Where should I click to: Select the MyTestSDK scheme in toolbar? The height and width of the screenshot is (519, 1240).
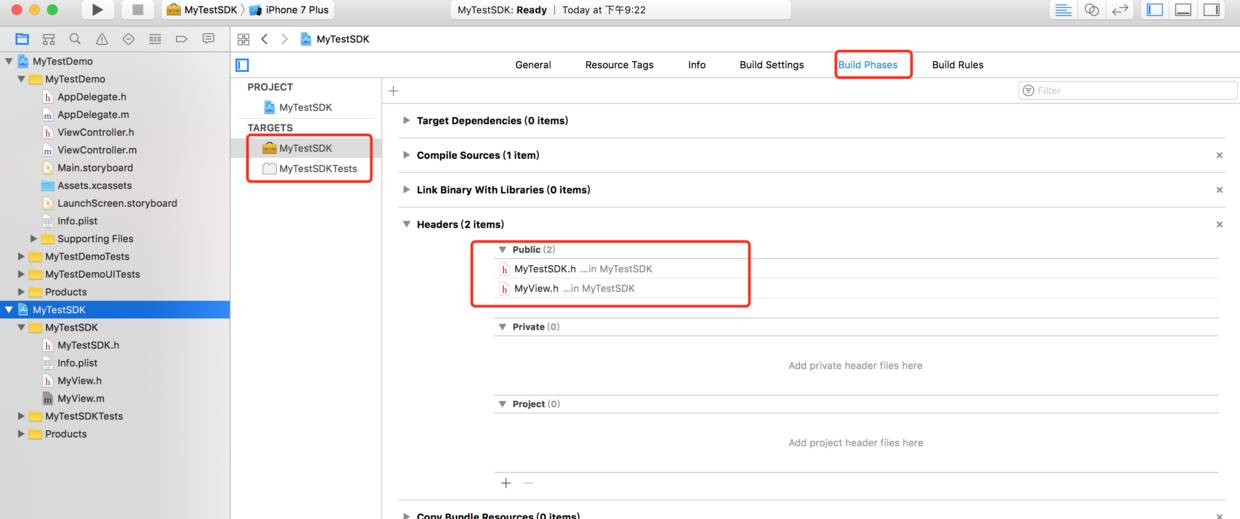(201, 10)
